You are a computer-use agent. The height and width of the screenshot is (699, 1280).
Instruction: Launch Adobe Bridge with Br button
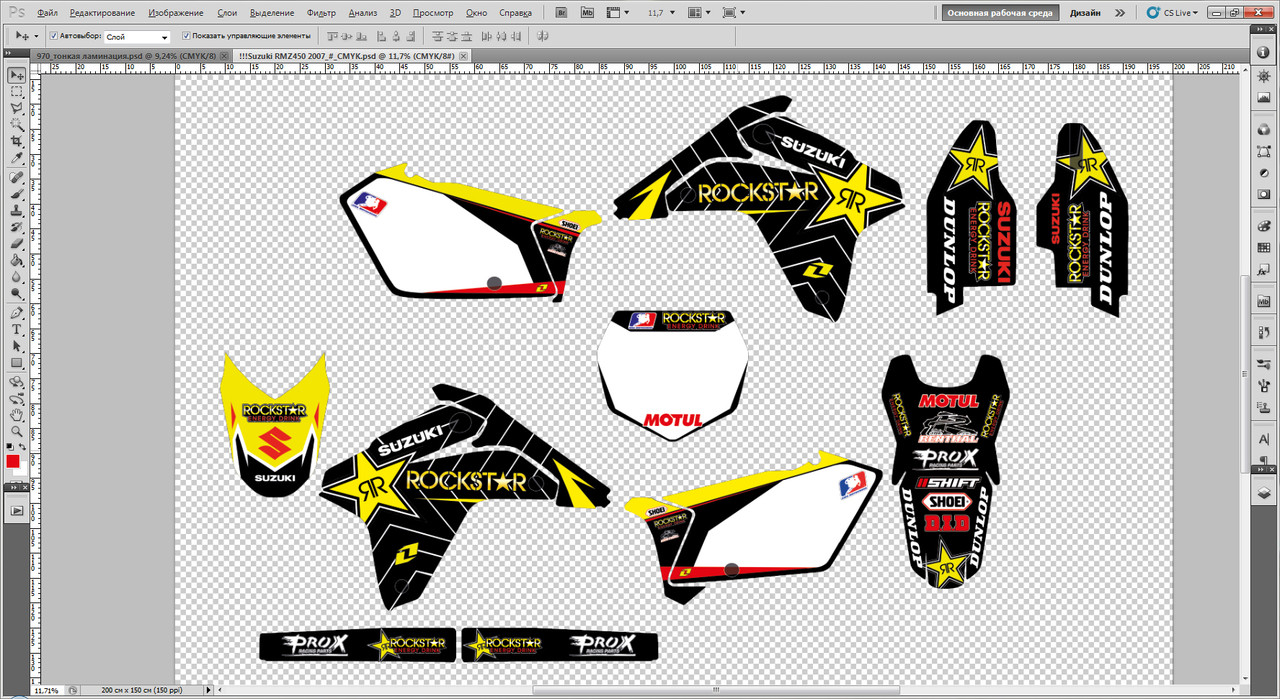coord(561,13)
